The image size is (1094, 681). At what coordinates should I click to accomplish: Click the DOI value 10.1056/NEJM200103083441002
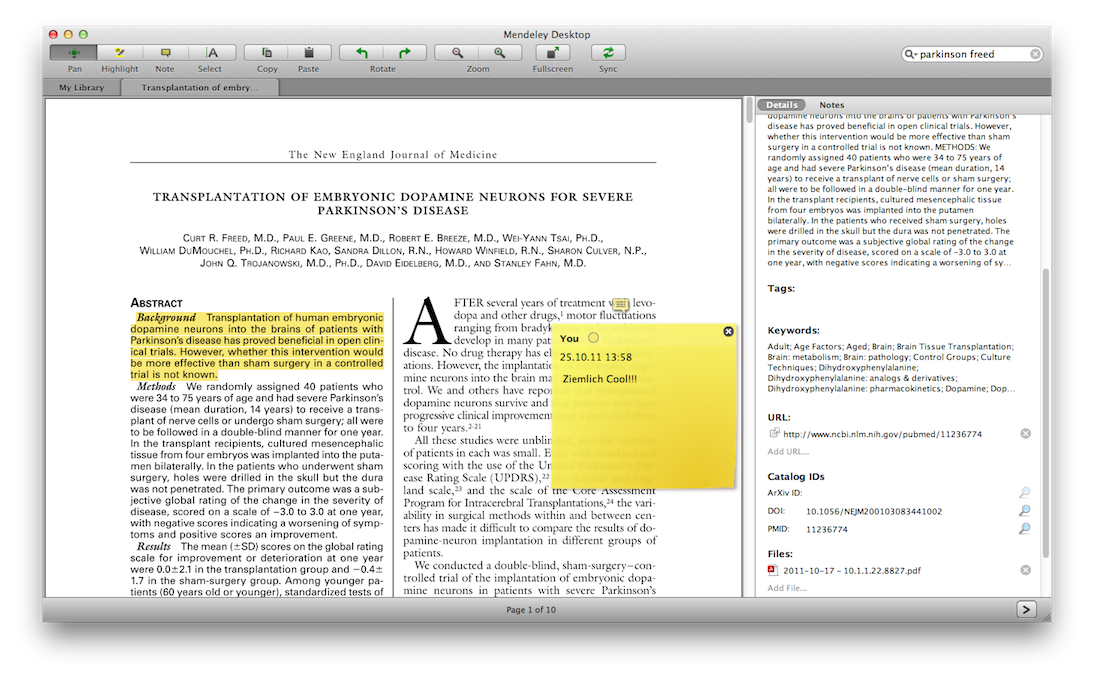(874, 511)
